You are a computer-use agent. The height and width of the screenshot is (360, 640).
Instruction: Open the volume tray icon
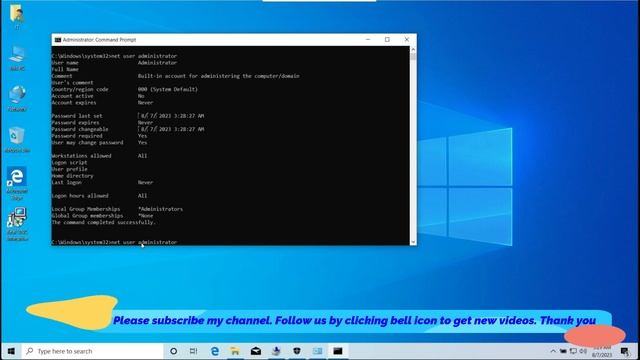583,351
